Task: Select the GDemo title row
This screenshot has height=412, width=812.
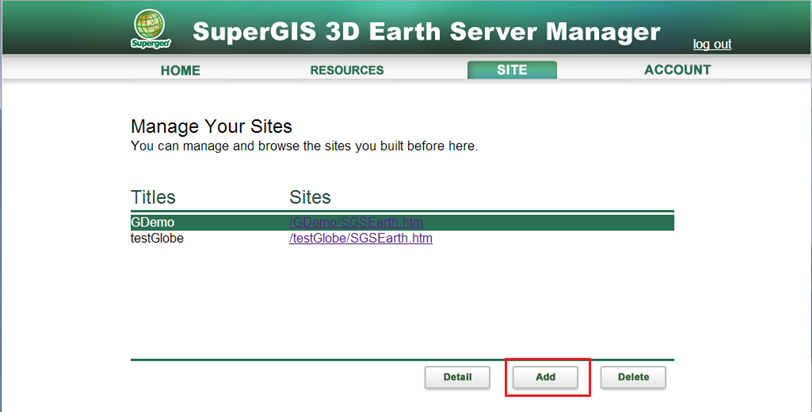Action: click(x=402, y=223)
